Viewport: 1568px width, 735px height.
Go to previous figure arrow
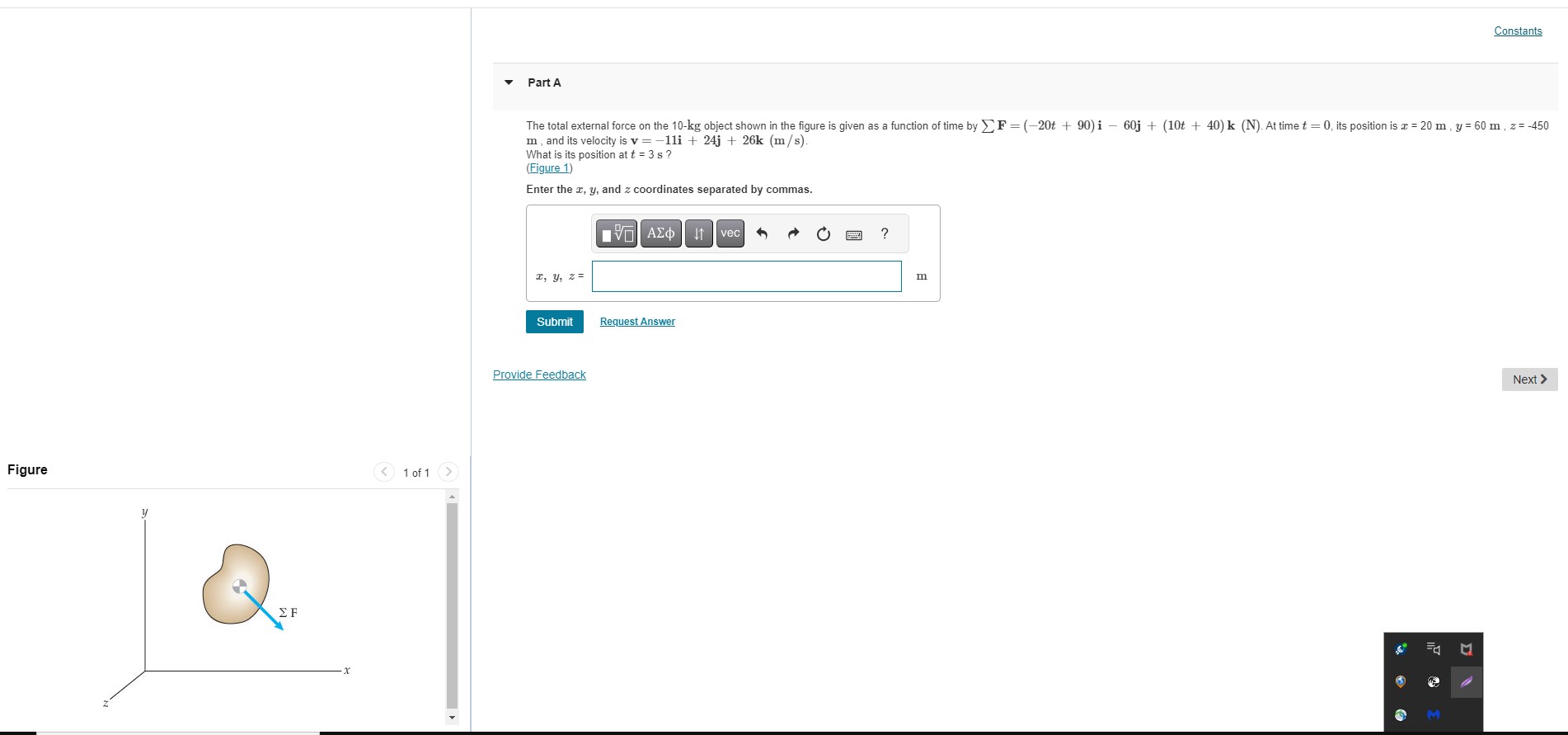coord(384,472)
